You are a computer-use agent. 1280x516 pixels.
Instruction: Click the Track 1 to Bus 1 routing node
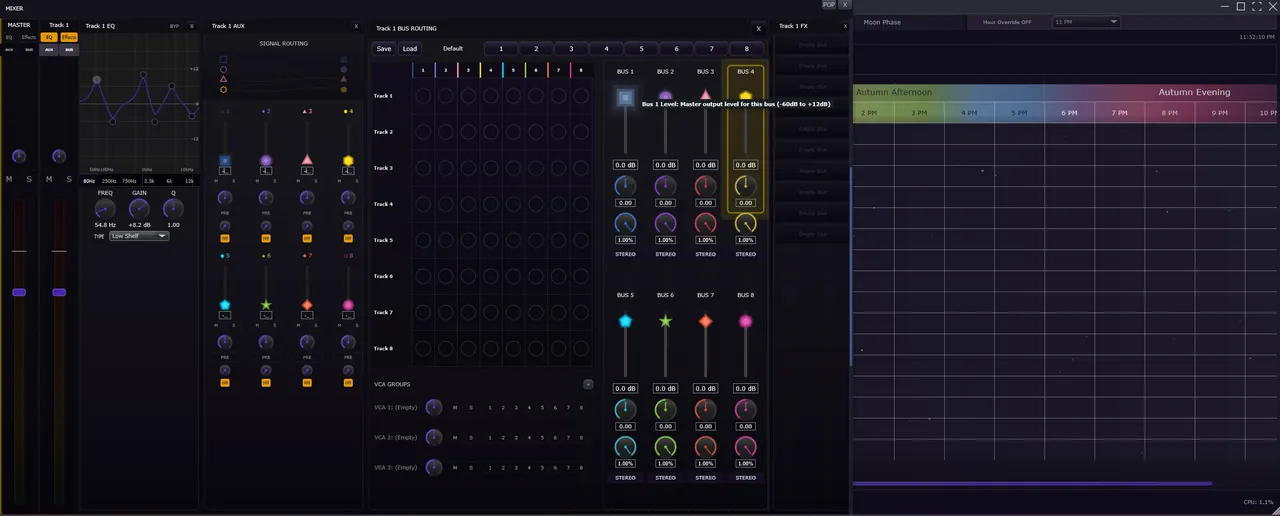(423, 96)
